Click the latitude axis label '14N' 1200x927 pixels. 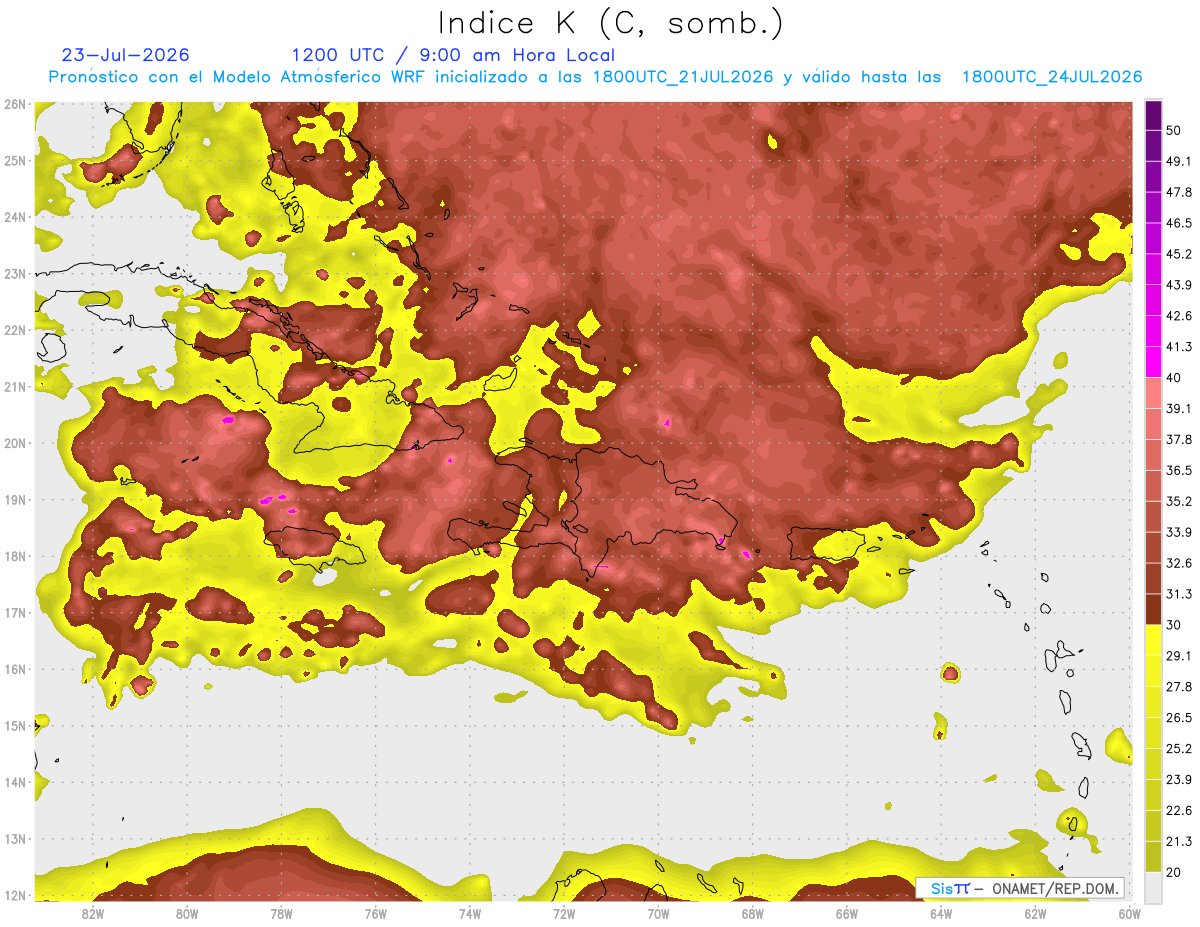[x=15, y=782]
